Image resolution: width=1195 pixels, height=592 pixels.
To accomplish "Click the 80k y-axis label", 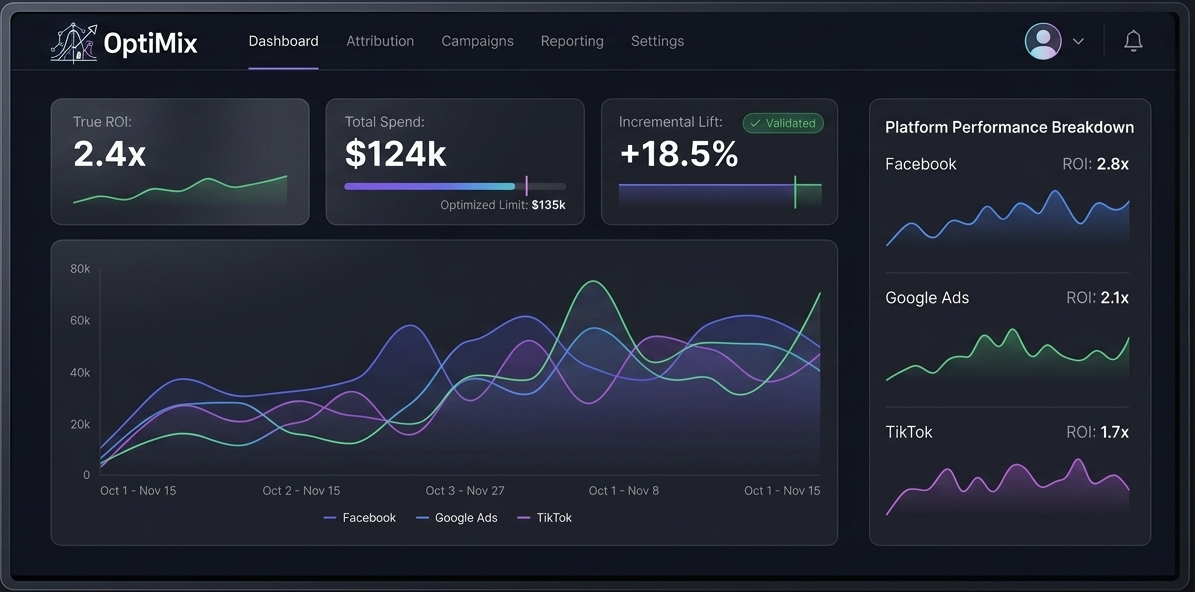I will [80, 268].
